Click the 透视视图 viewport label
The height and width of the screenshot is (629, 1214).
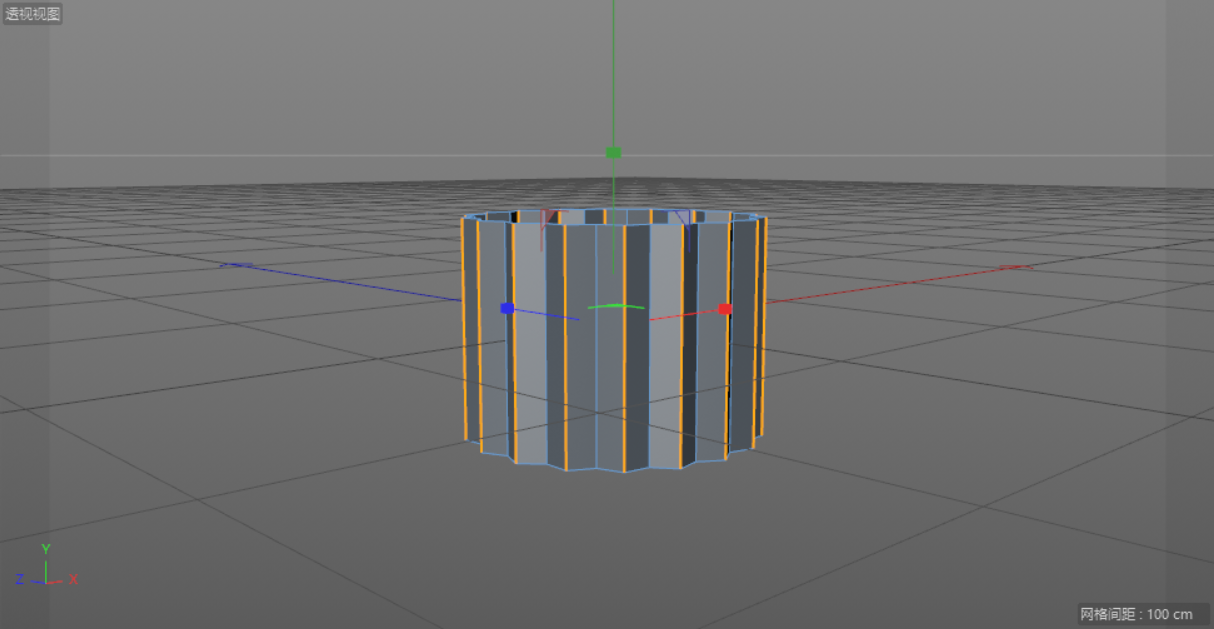[x=33, y=14]
